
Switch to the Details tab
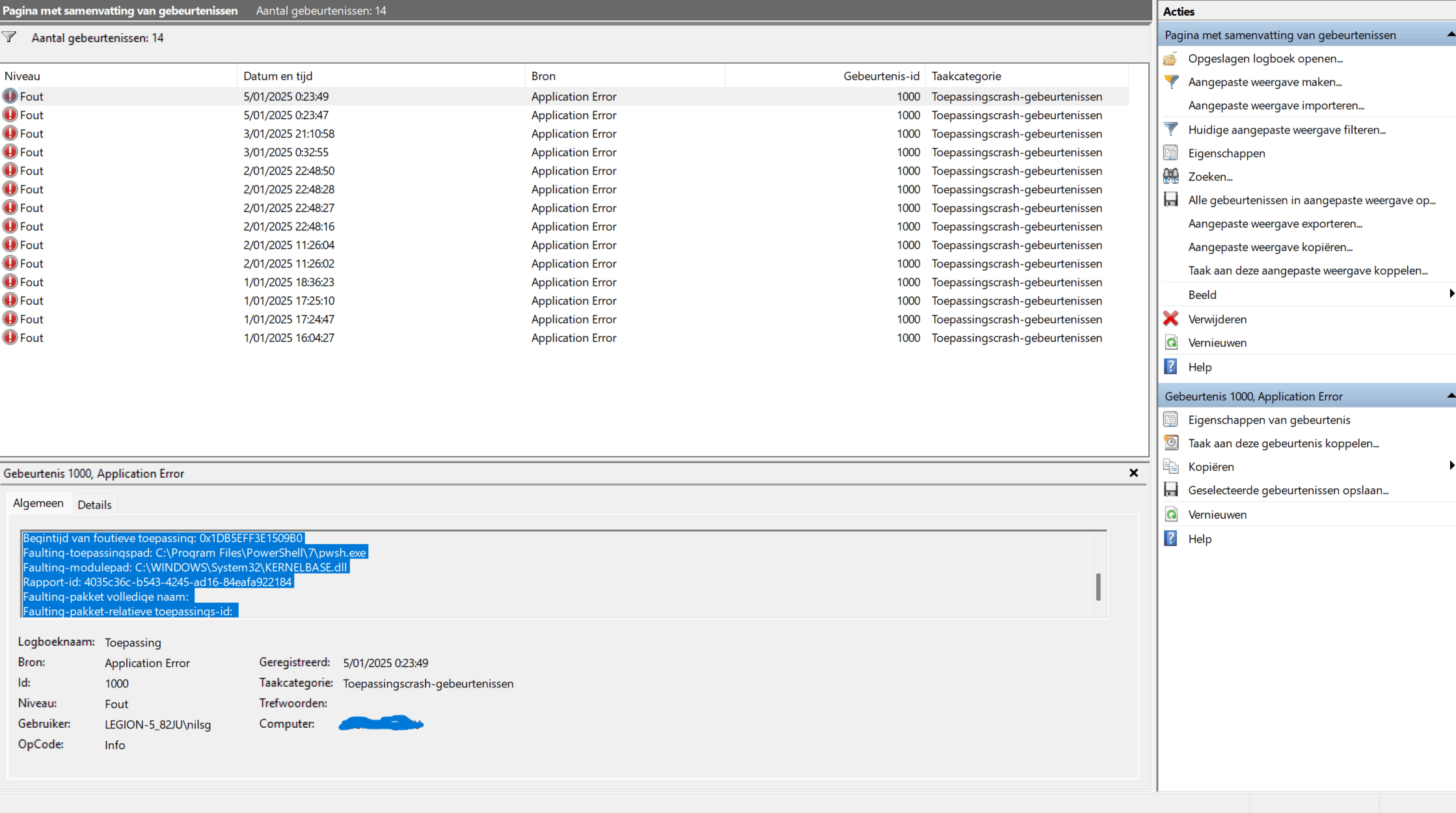pyautogui.click(x=94, y=504)
